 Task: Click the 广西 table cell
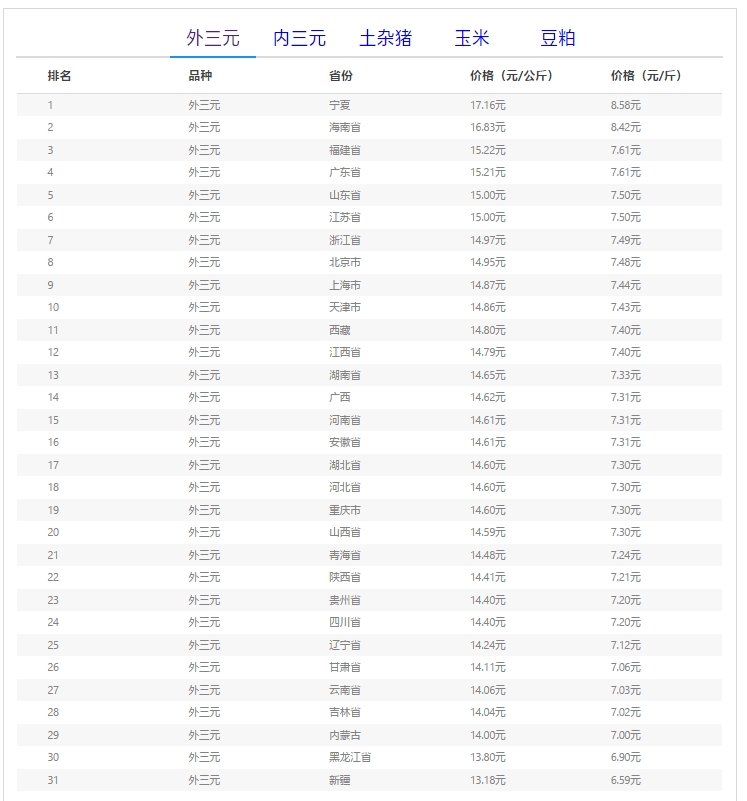340,397
